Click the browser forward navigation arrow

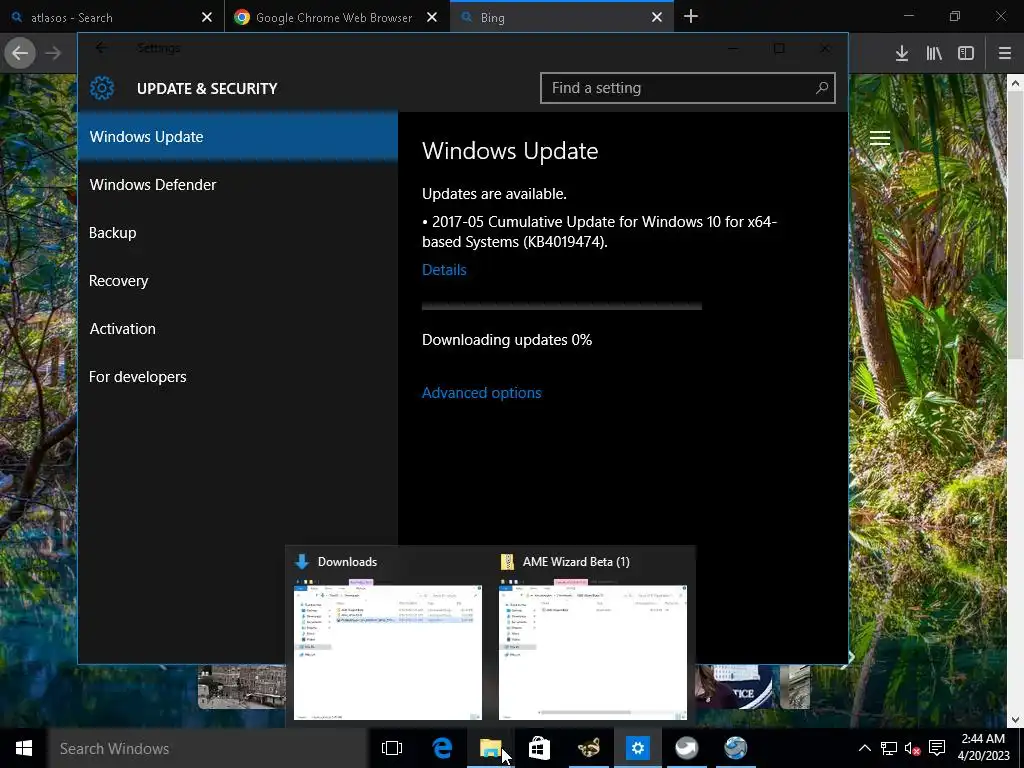pyautogui.click(x=54, y=53)
